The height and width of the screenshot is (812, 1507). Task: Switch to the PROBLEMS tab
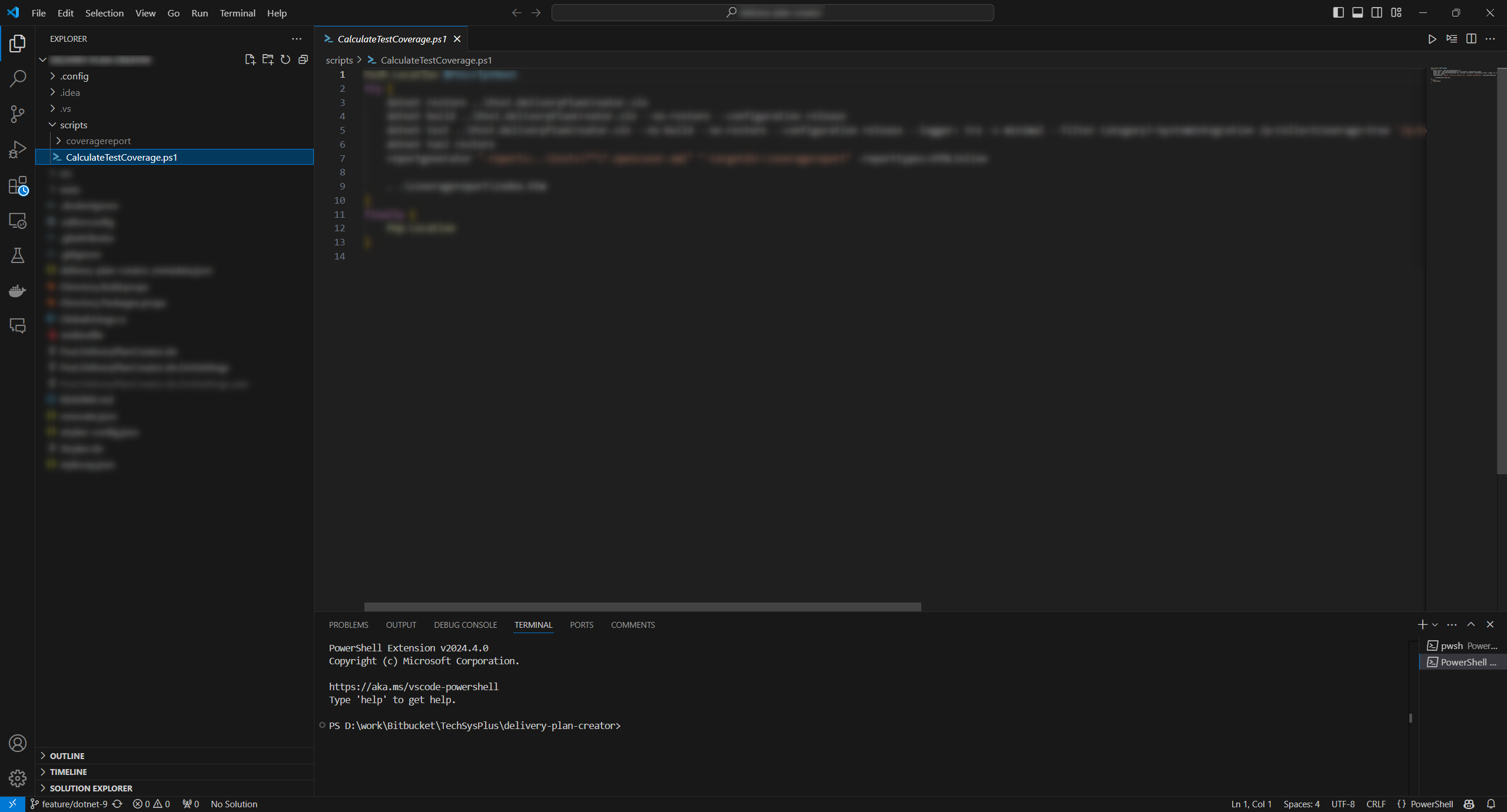348,625
